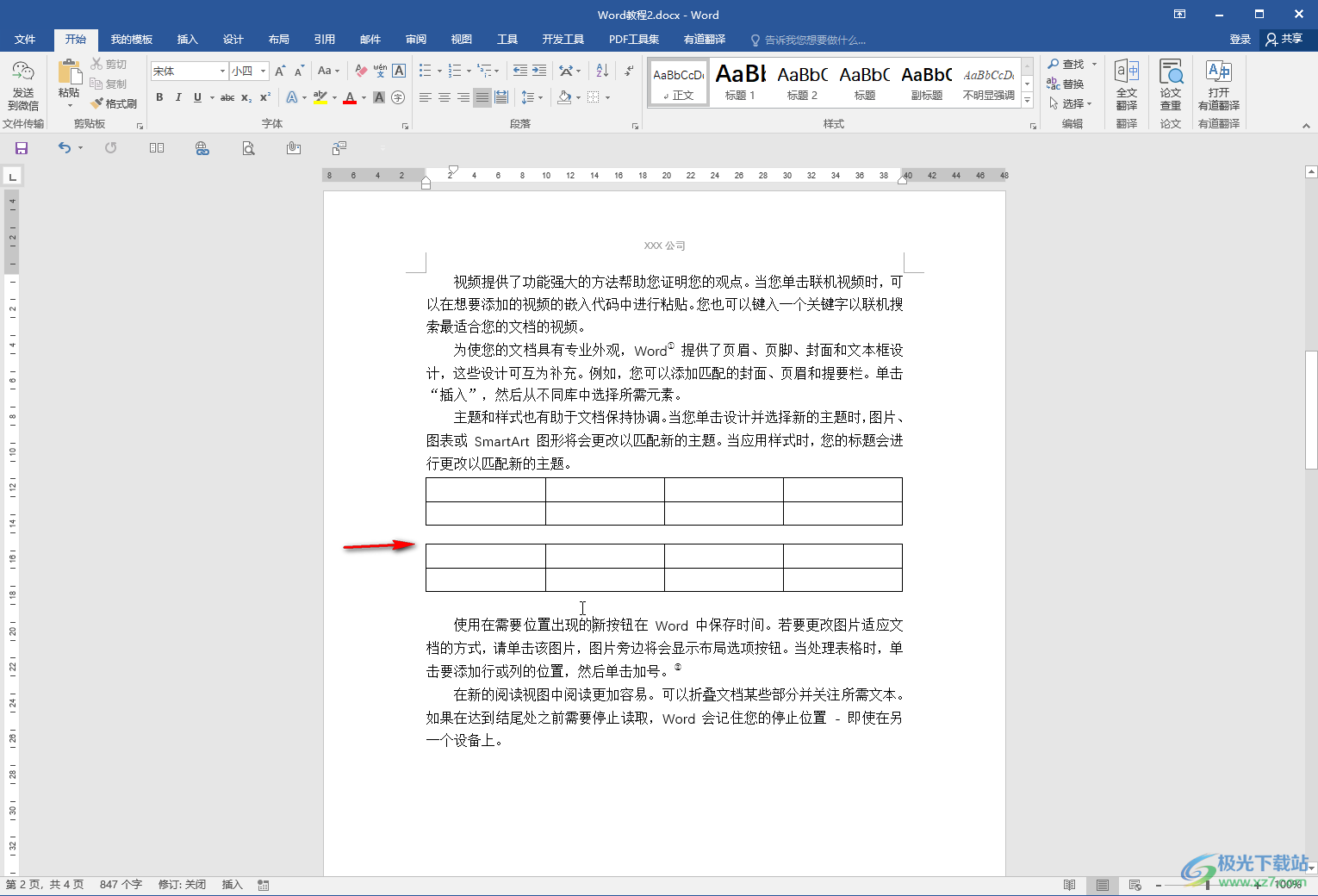Click the Undo arrow icon
1318x896 pixels.
tap(65, 148)
